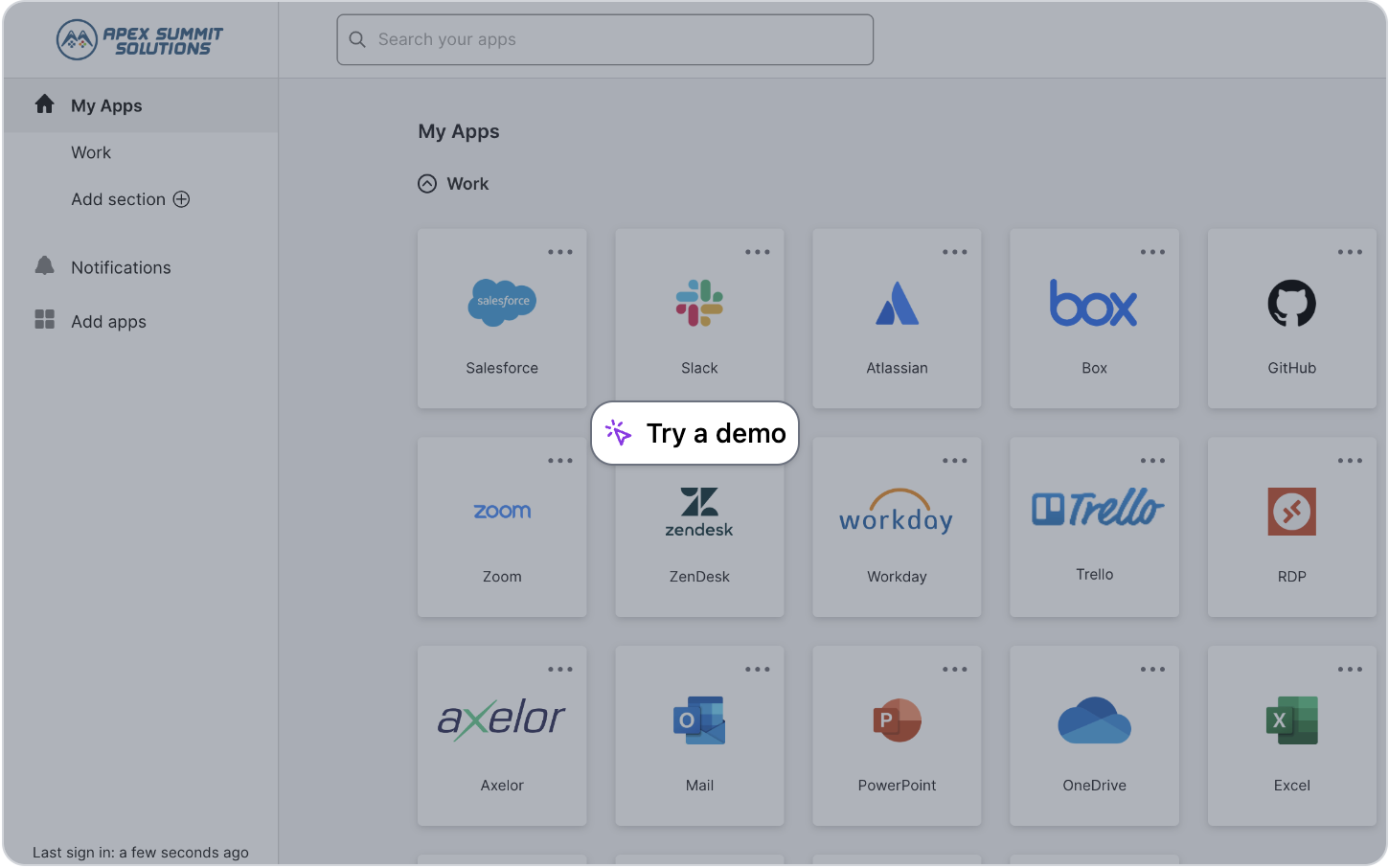Launch the Slack app icon

(699, 304)
